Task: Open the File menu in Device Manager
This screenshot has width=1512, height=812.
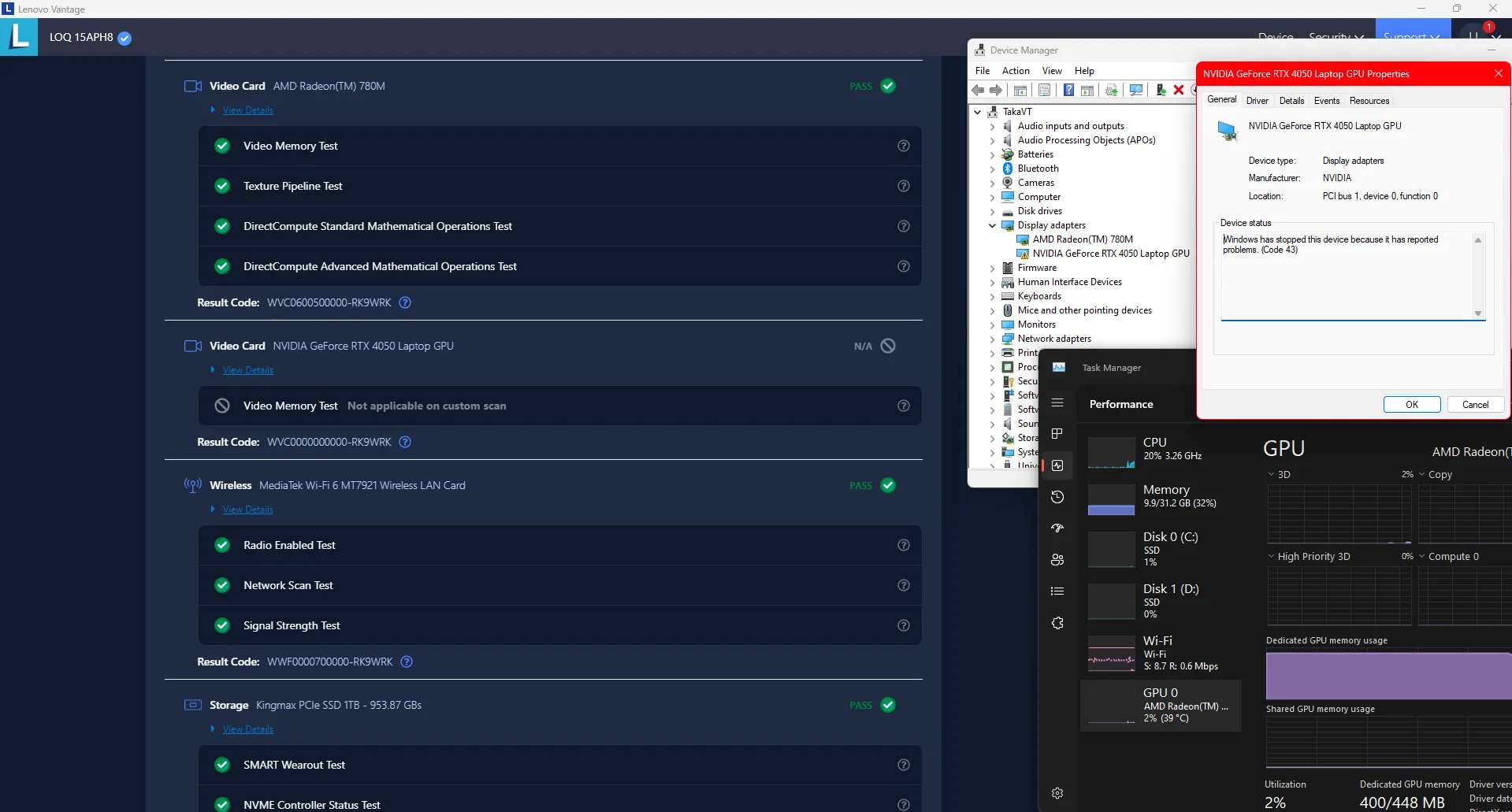Action: click(x=983, y=71)
